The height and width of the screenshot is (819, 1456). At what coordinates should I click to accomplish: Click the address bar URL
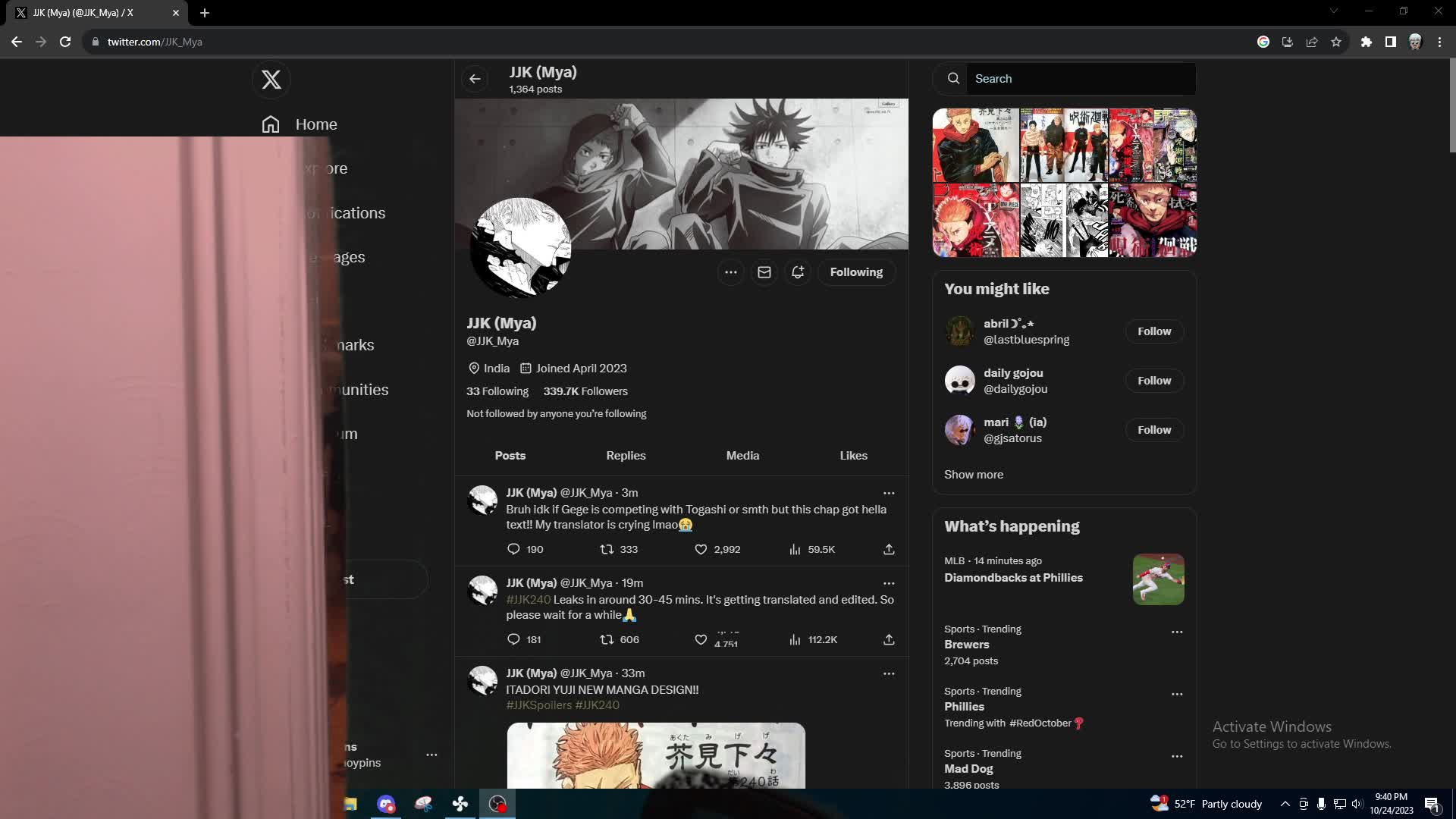(x=155, y=42)
